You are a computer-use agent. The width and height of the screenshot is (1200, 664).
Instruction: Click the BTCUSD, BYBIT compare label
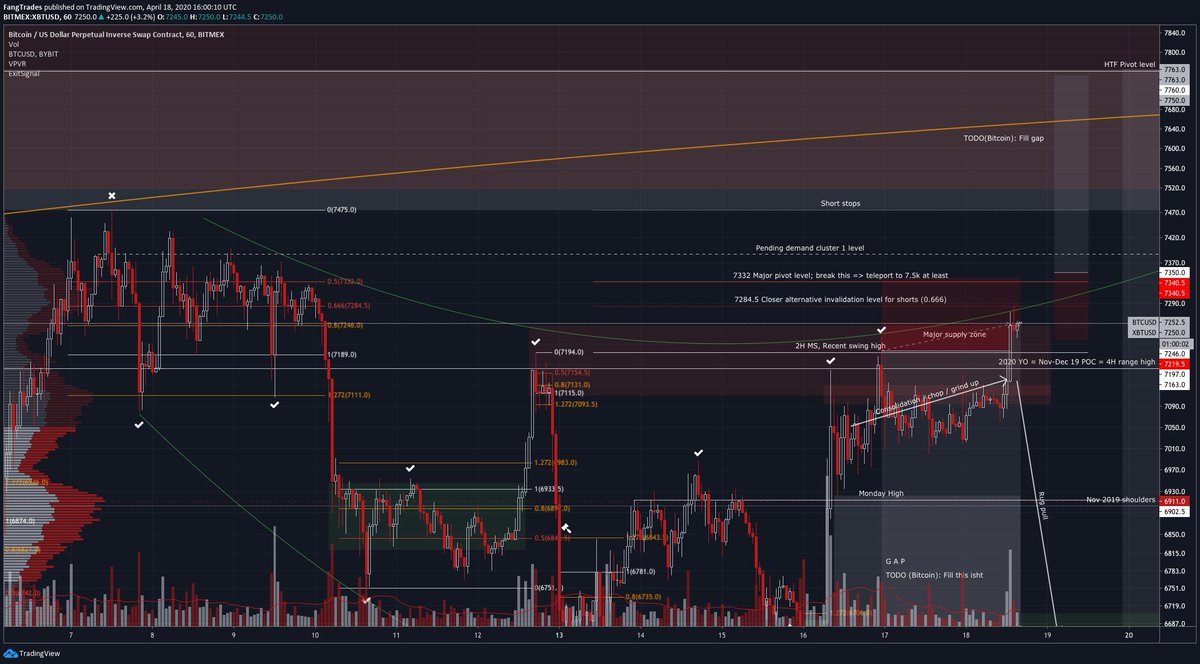point(33,54)
